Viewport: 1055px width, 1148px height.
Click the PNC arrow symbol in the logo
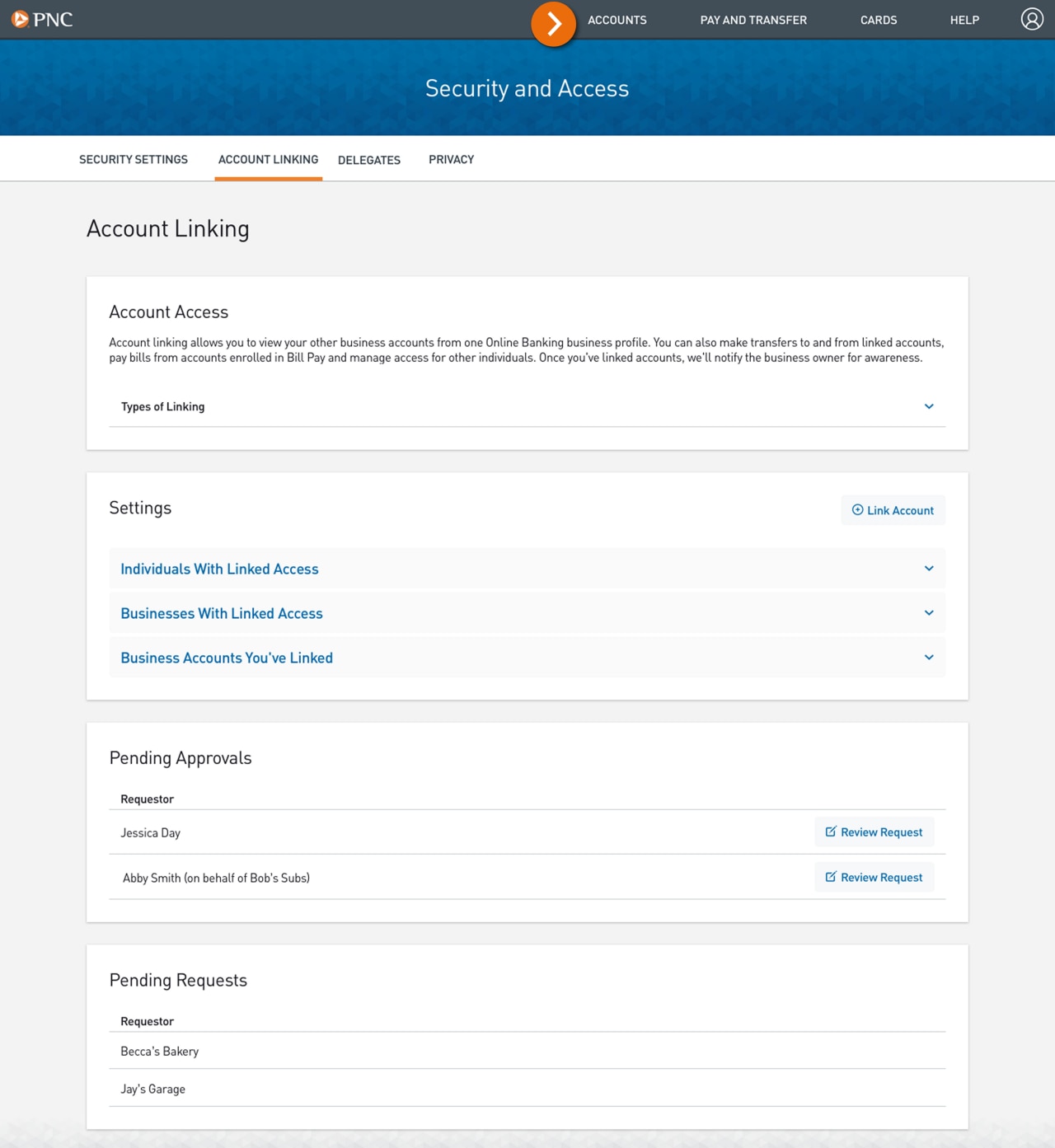[18, 19]
